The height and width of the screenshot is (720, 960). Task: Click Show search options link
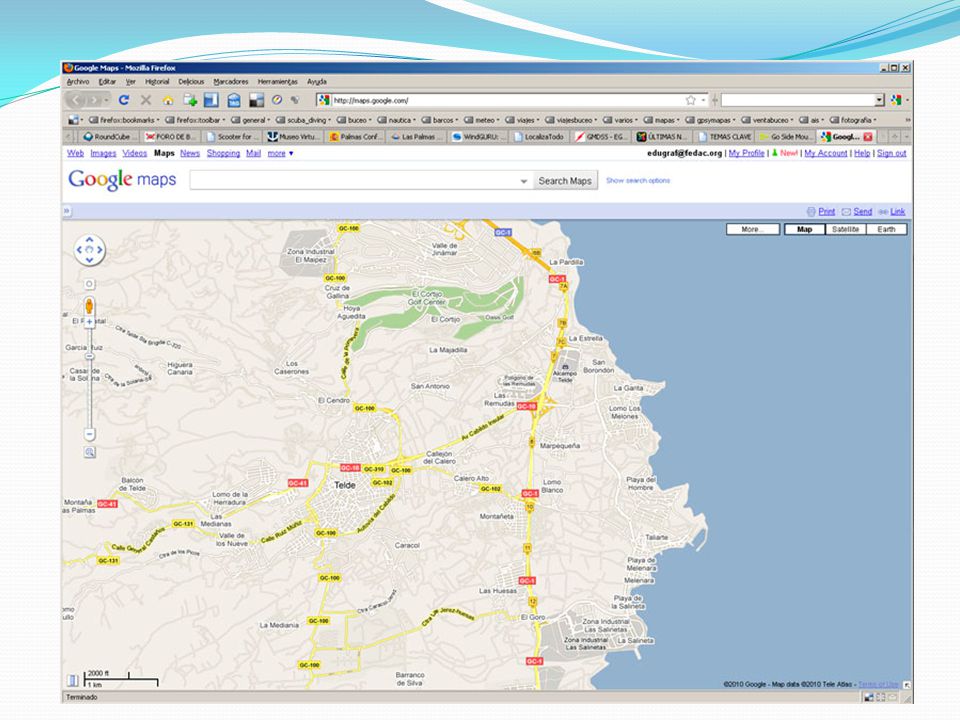coord(638,181)
